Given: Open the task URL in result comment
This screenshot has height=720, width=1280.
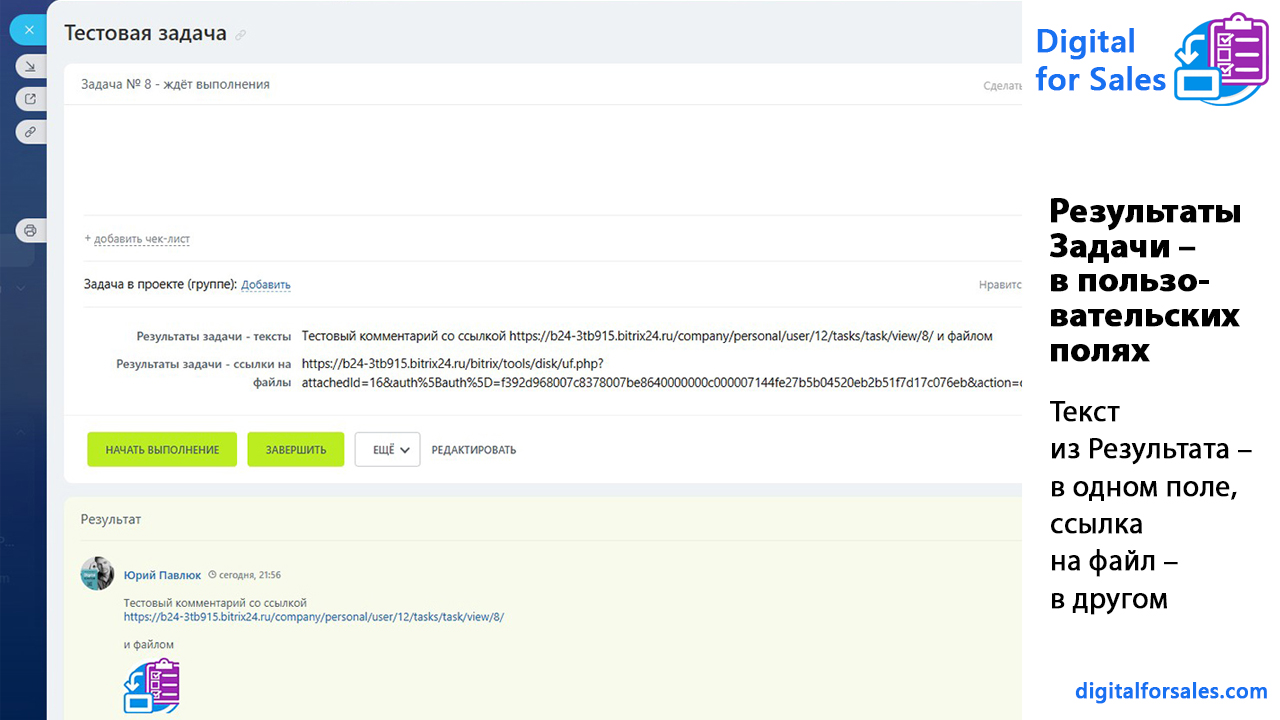Looking at the screenshot, I should [314, 617].
